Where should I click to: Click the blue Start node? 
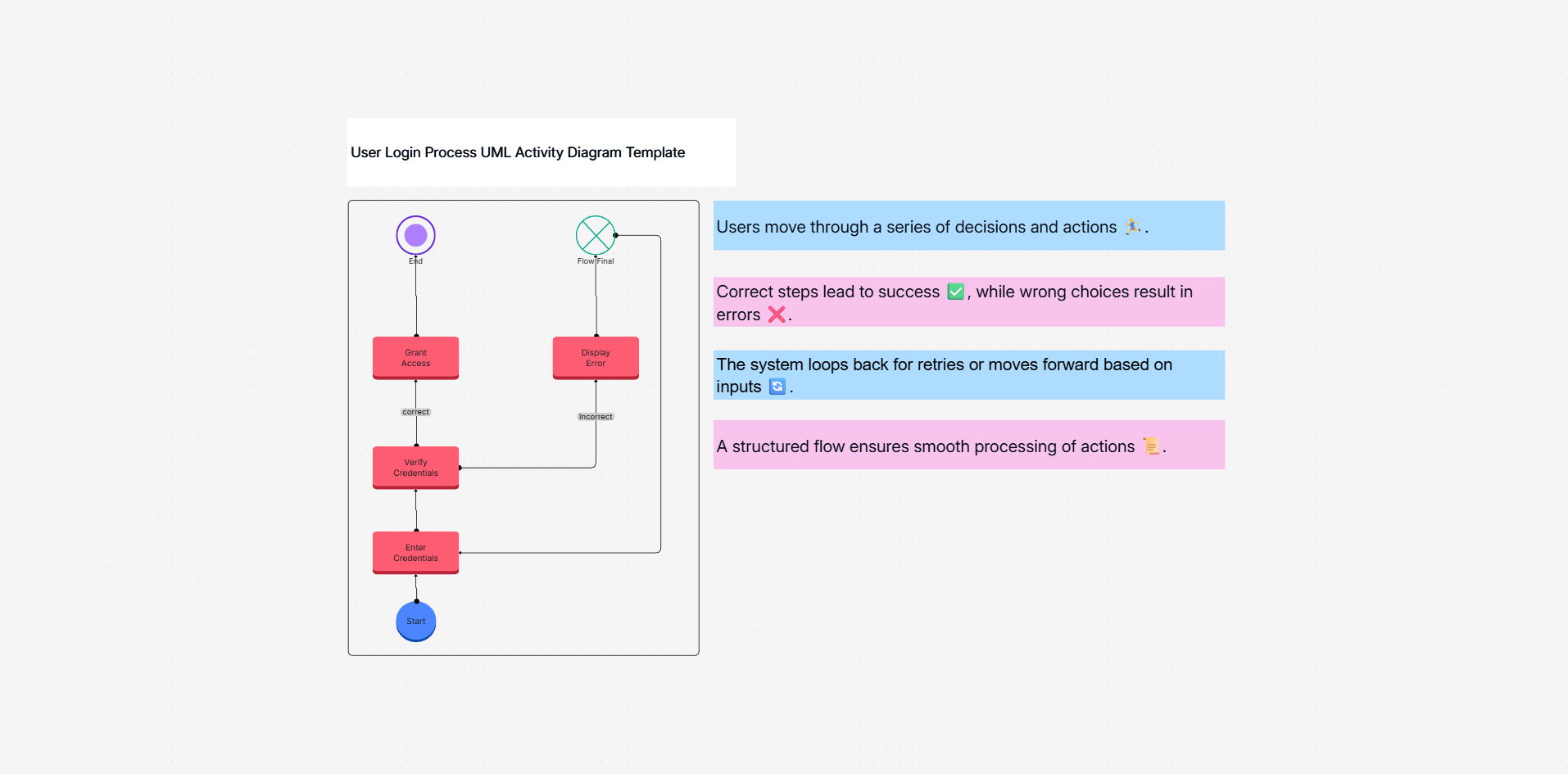coord(416,622)
